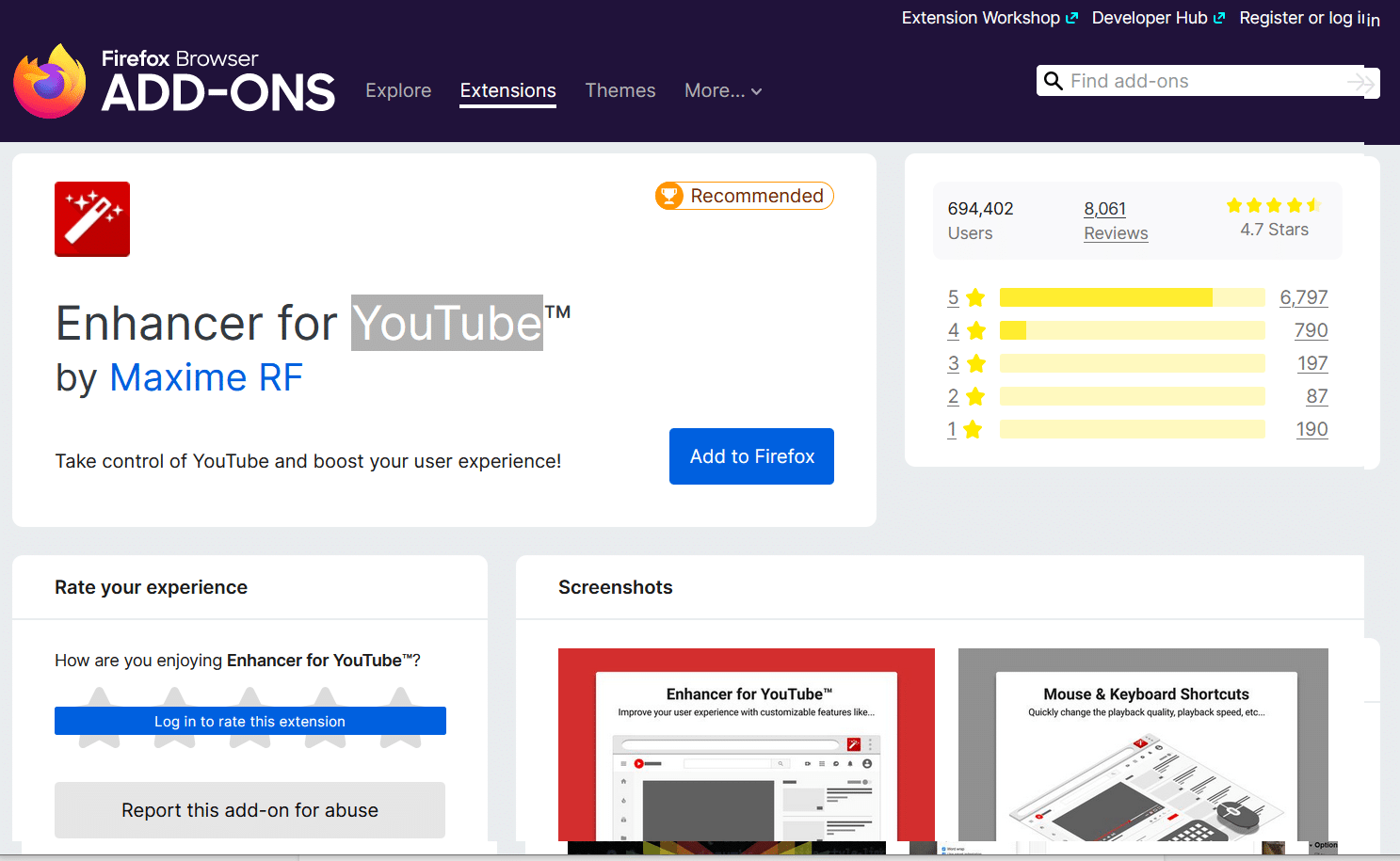
Task: Click the trophy icon in Recommended badge
Action: pyautogui.click(x=670, y=196)
